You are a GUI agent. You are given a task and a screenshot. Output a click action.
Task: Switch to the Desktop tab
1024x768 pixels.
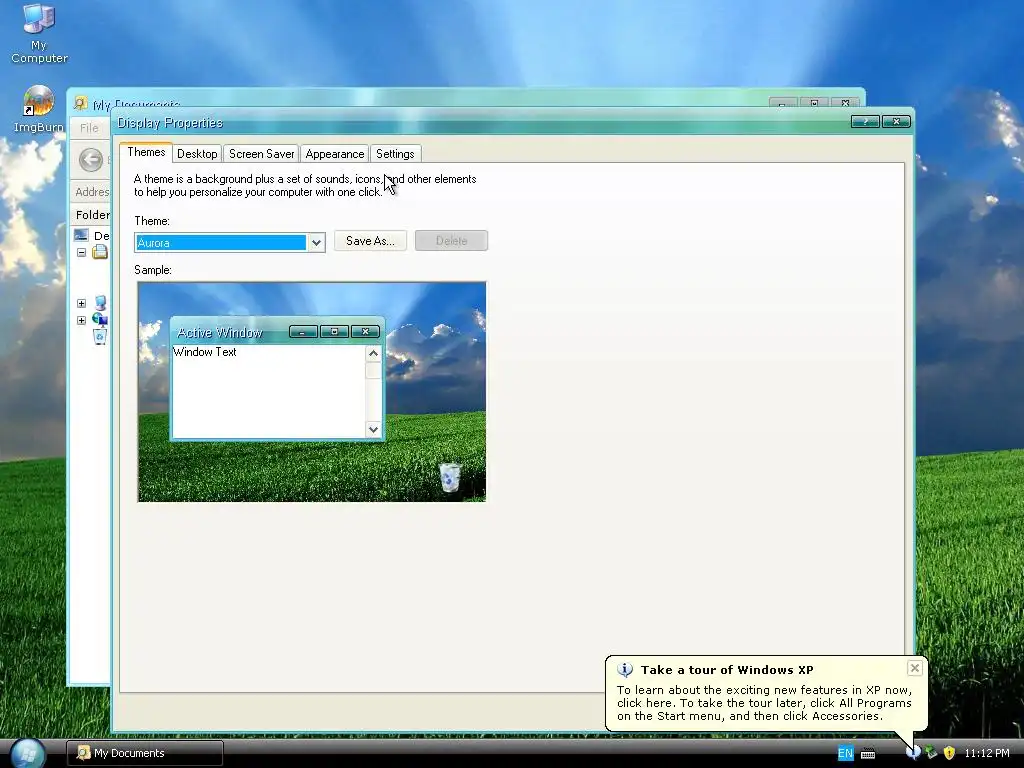coord(197,153)
